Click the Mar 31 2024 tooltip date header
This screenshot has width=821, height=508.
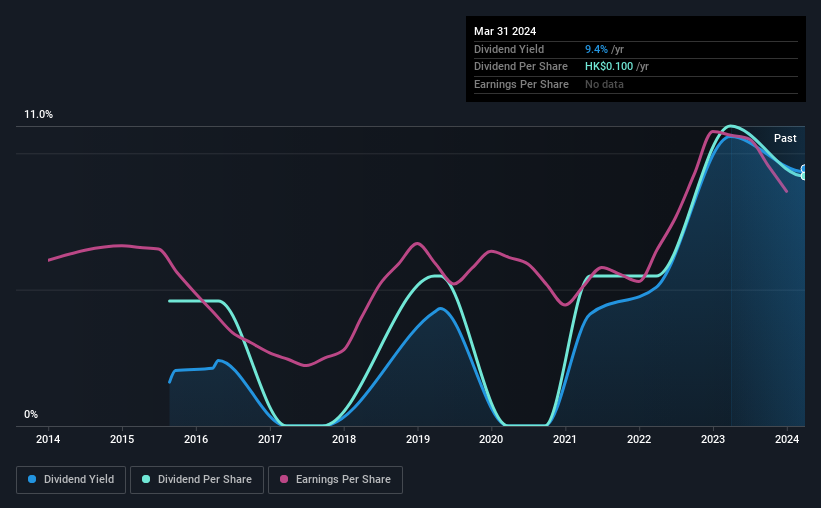click(505, 31)
